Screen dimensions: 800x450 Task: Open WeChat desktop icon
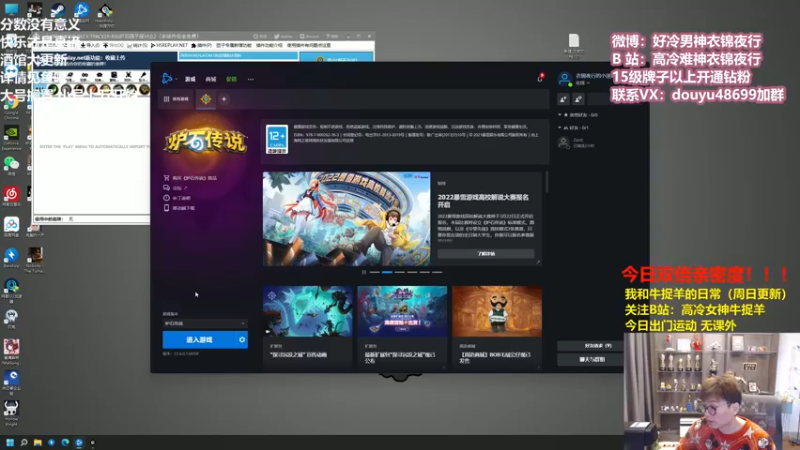point(11,167)
